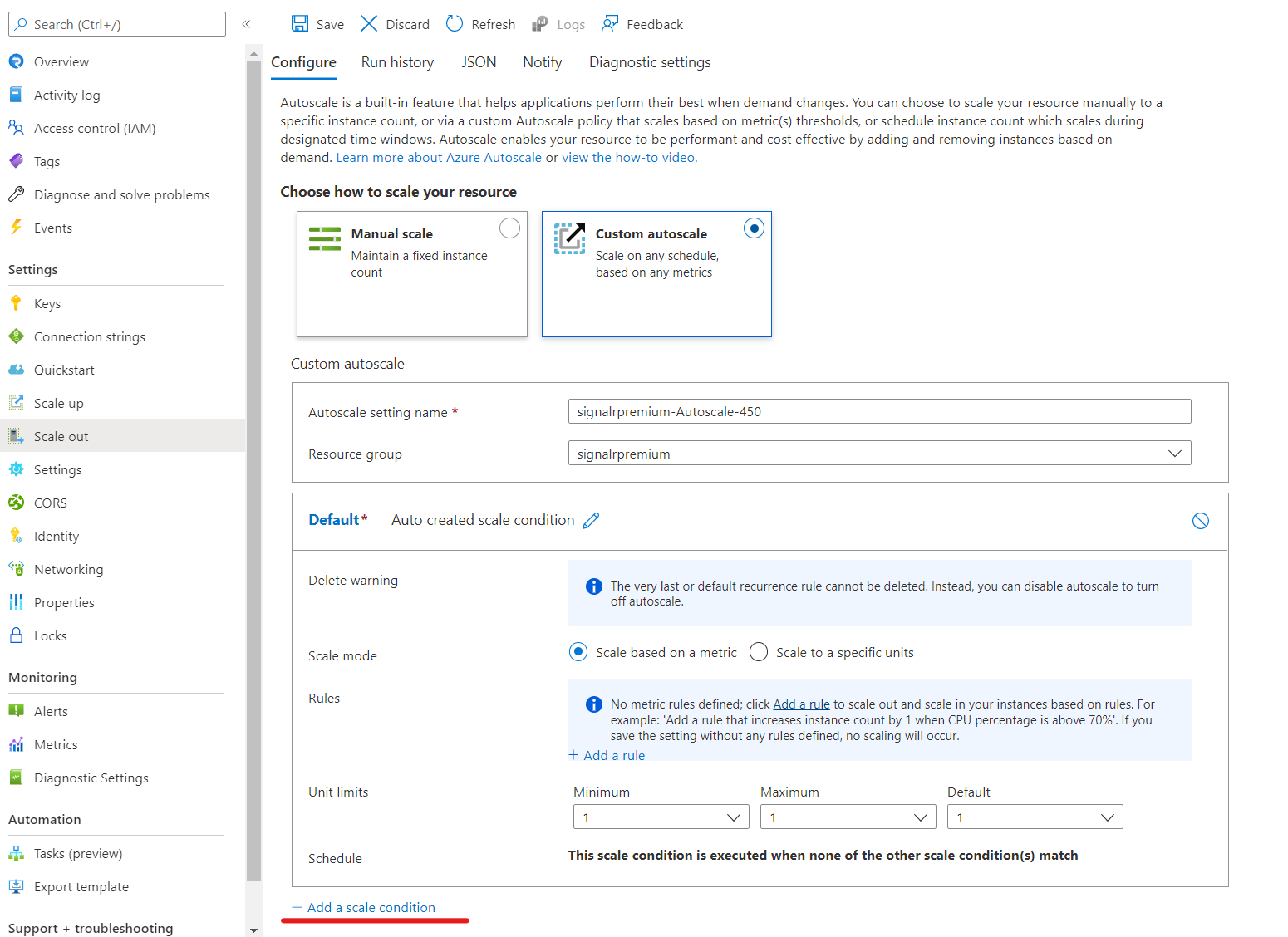1288x937 pixels.
Task: Select the Manual scale radio button
Action: click(x=509, y=228)
